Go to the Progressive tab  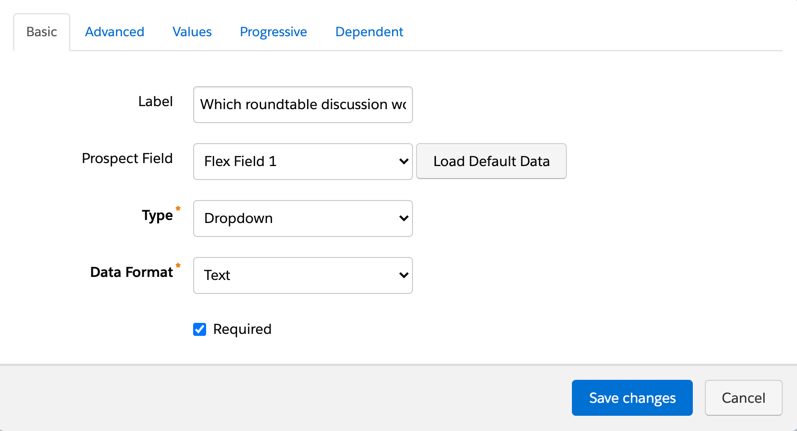click(x=273, y=32)
